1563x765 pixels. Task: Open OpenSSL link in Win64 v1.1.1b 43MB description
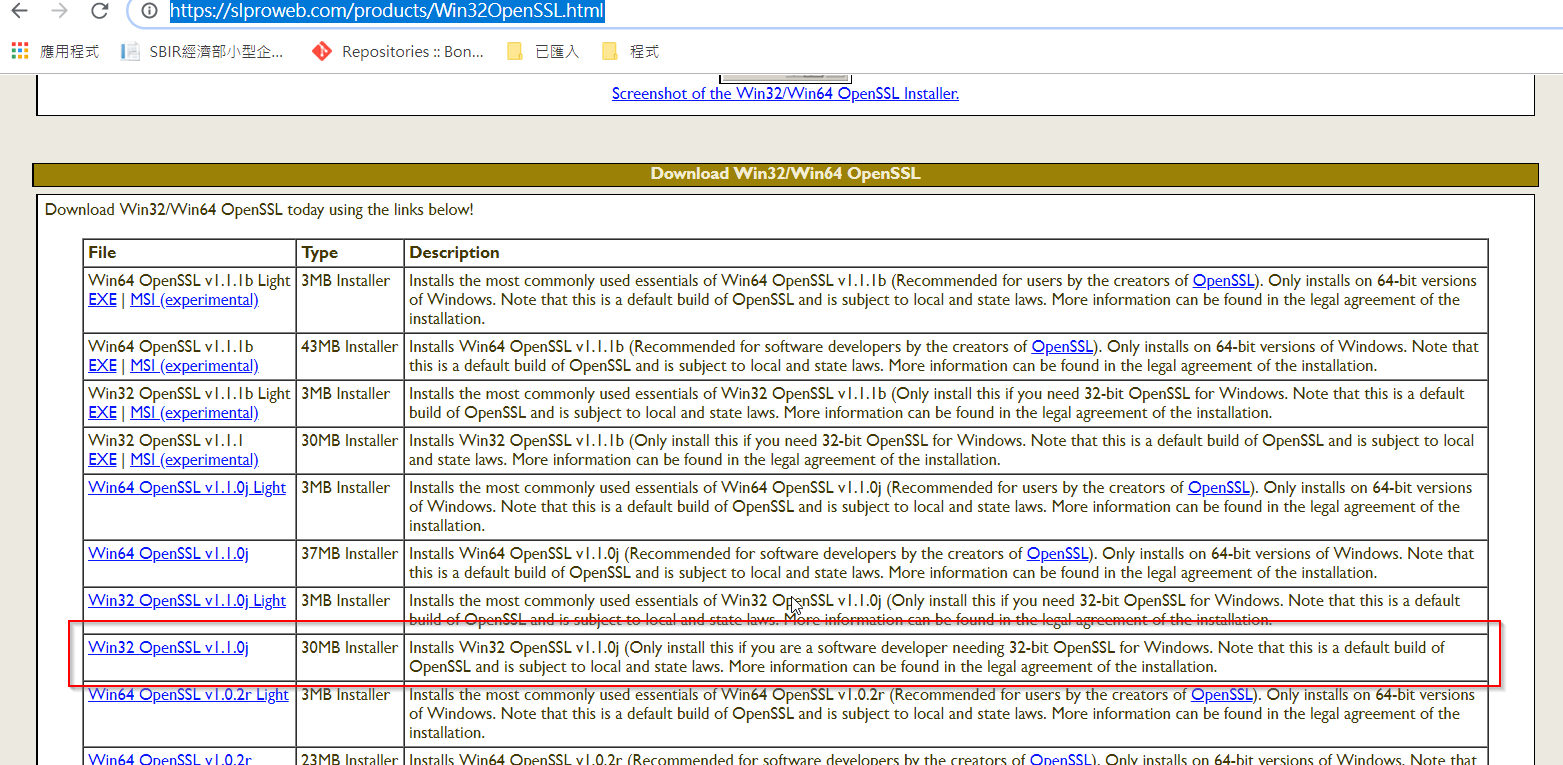pyautogui.click(x=1063, y=347)
